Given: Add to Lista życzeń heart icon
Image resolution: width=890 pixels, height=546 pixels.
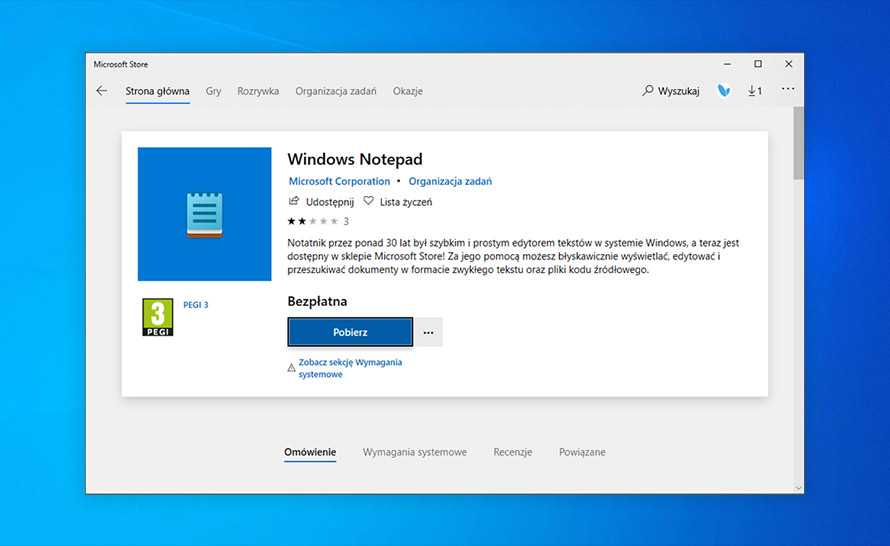Looking at the screenshot, I should pos(368,201).
